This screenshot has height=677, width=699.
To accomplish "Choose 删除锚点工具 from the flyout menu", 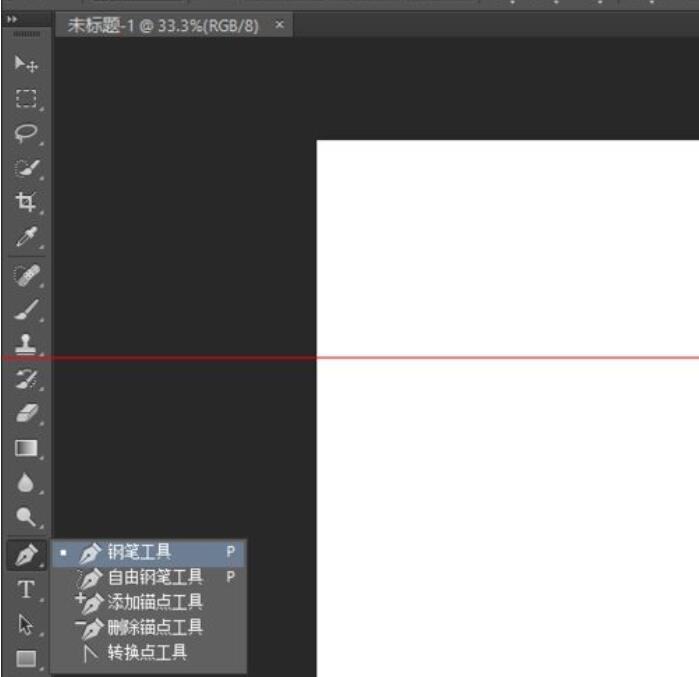I will click(149, 628).
